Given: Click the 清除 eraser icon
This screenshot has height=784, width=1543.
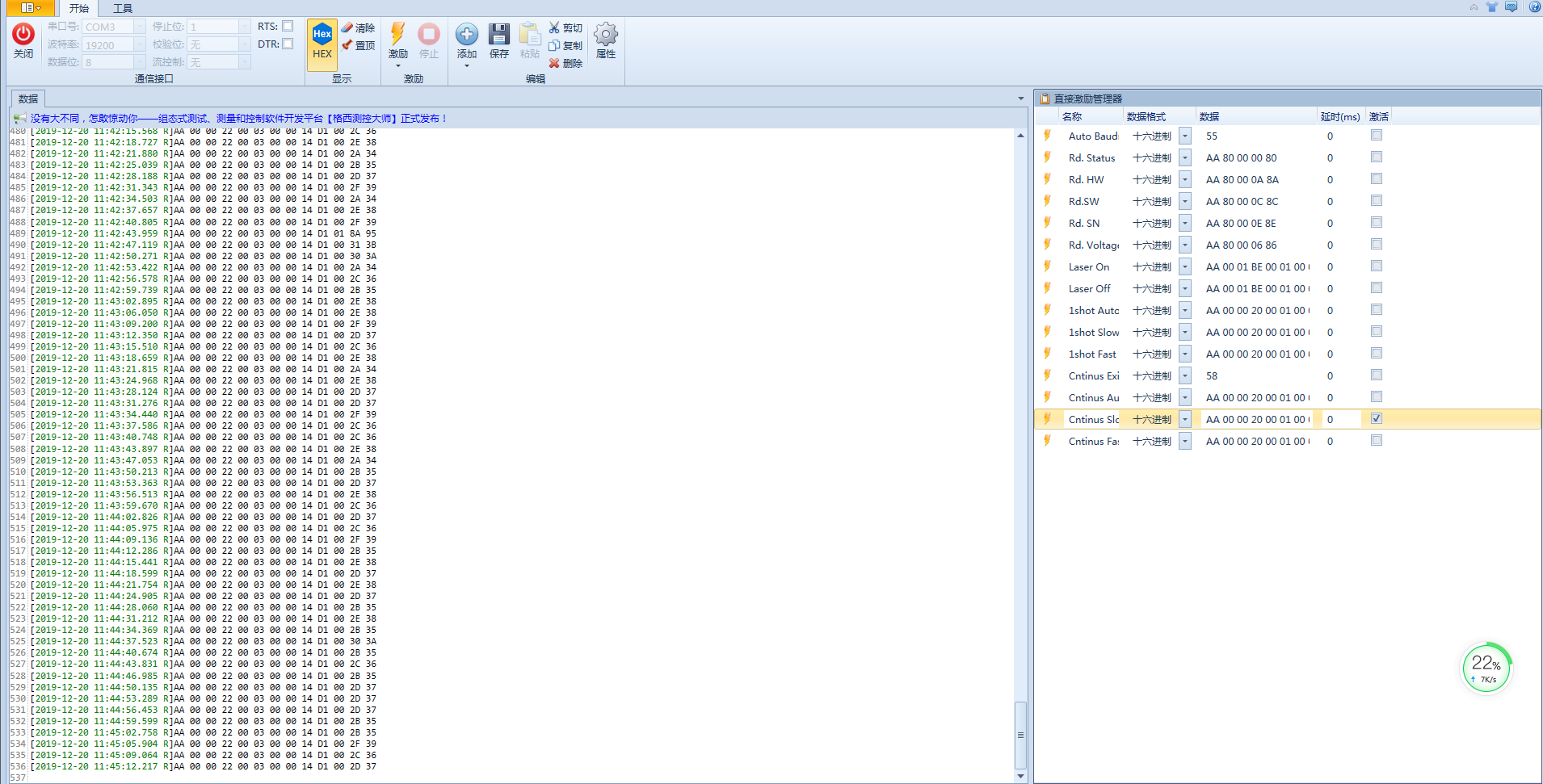Looking at the screenshot, I should coord(347,27).
